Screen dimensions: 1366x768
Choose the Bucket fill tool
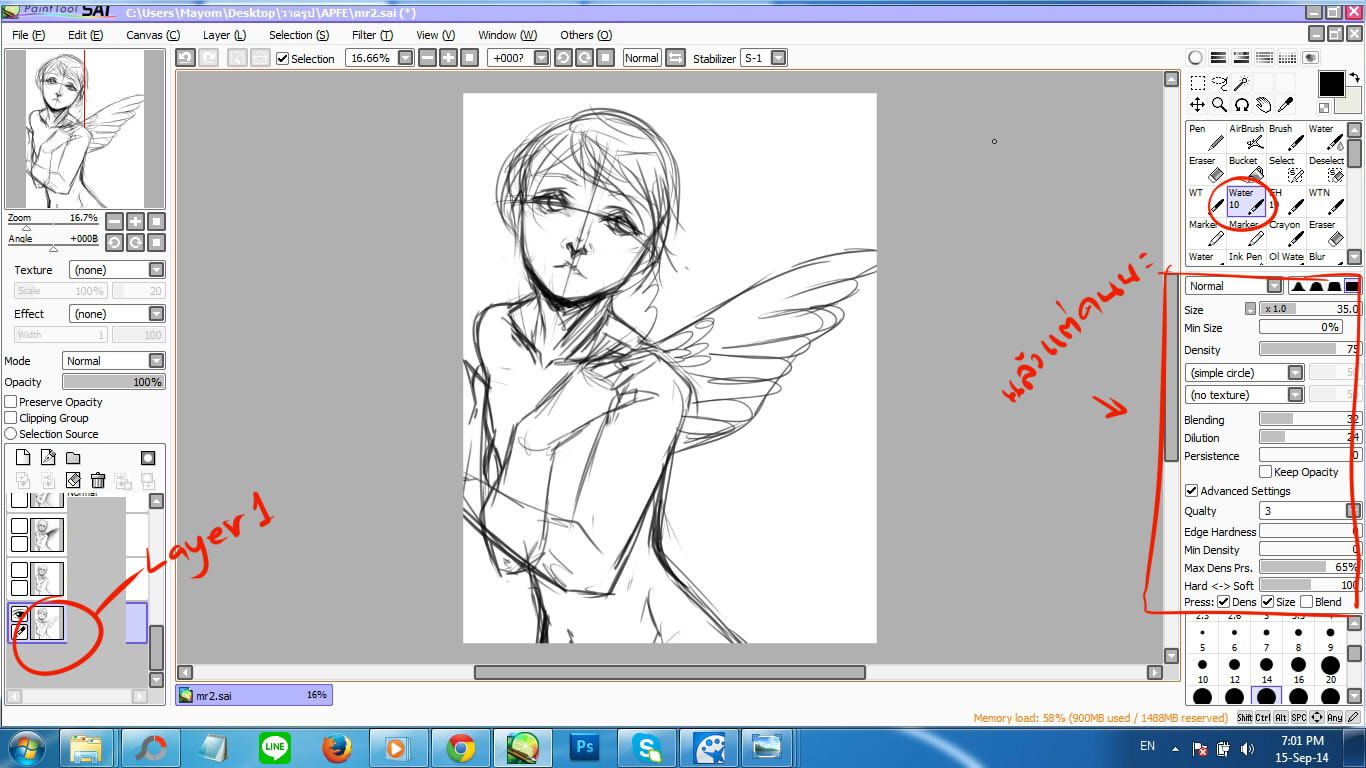(1246, 169)
